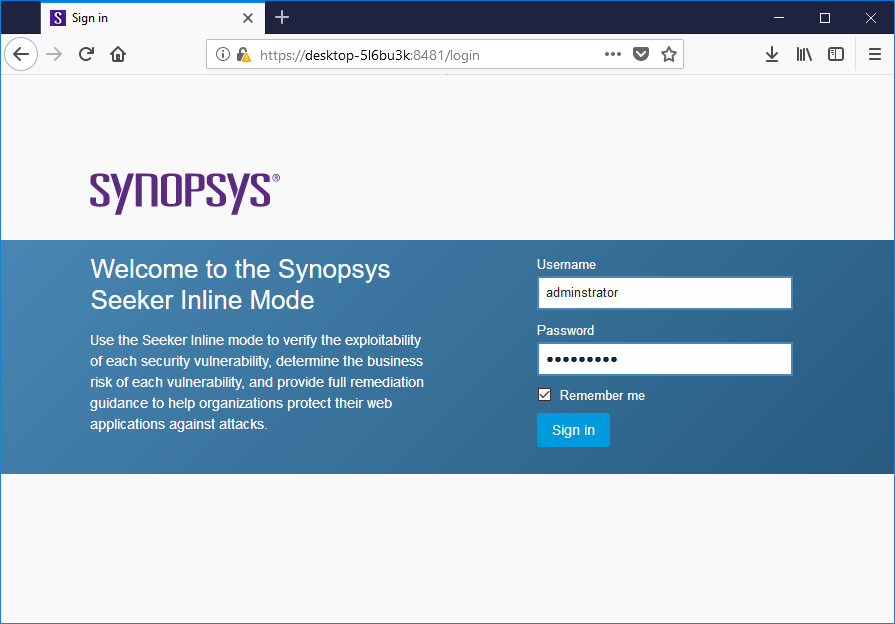
Task: Click inside the Username input field
Action: [664, 292]
